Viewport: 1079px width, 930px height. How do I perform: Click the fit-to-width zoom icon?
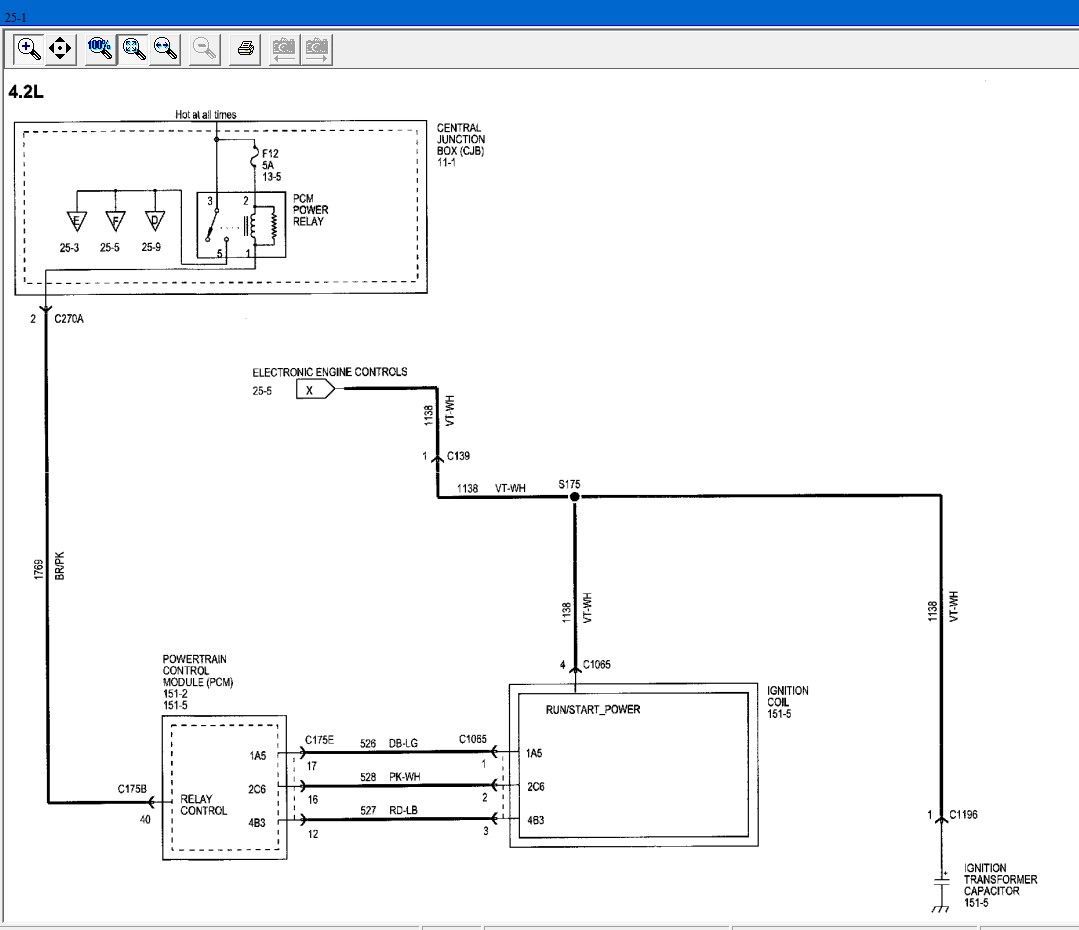point(165,48)
